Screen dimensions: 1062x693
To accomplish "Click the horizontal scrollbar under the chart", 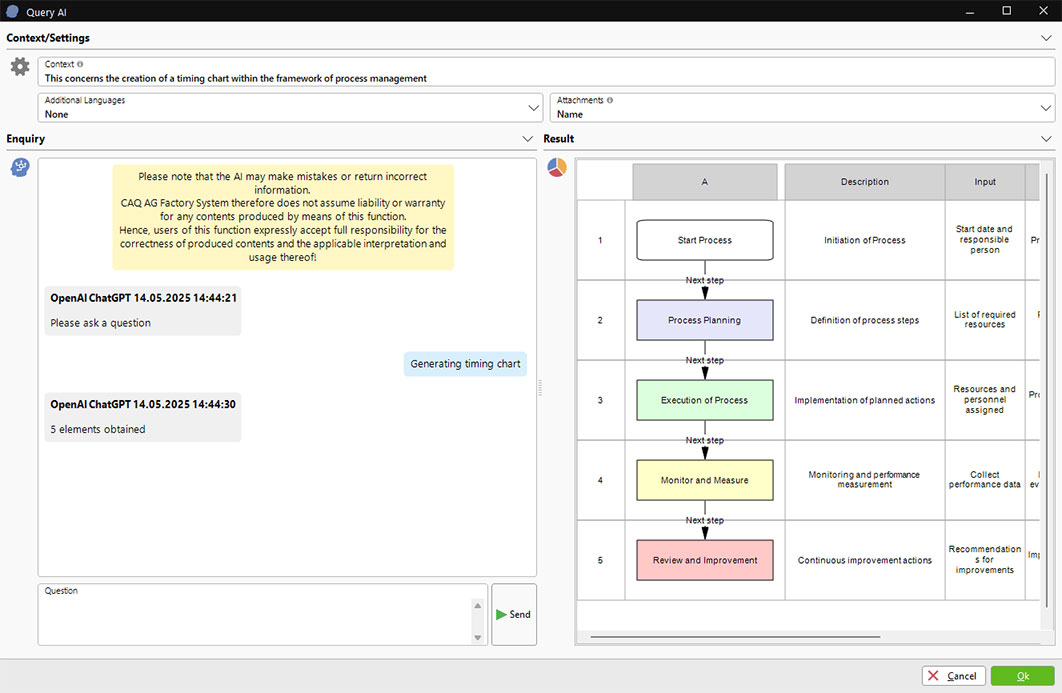I will pos(735,636).
